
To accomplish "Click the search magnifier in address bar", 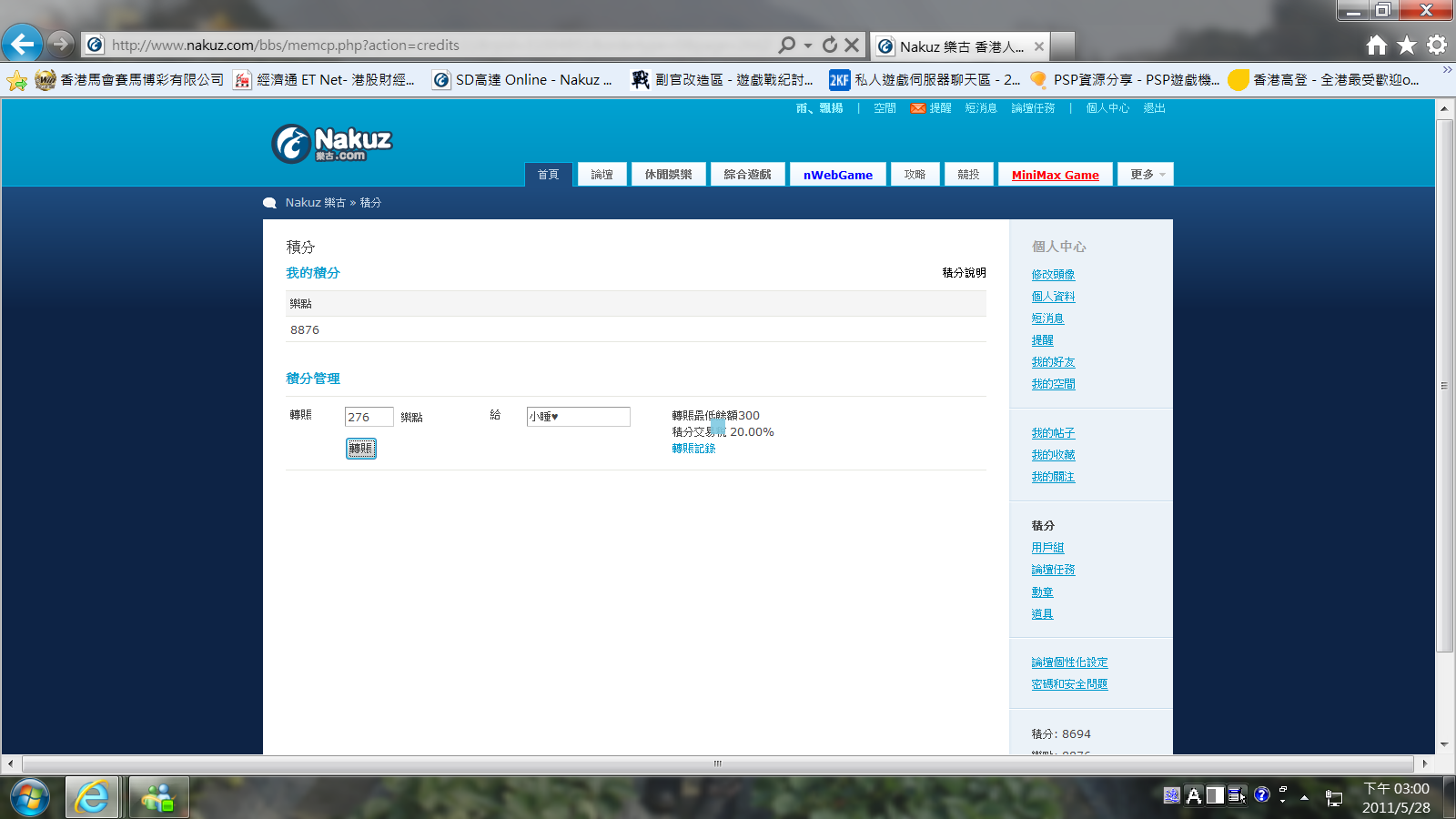I will 787,45.
